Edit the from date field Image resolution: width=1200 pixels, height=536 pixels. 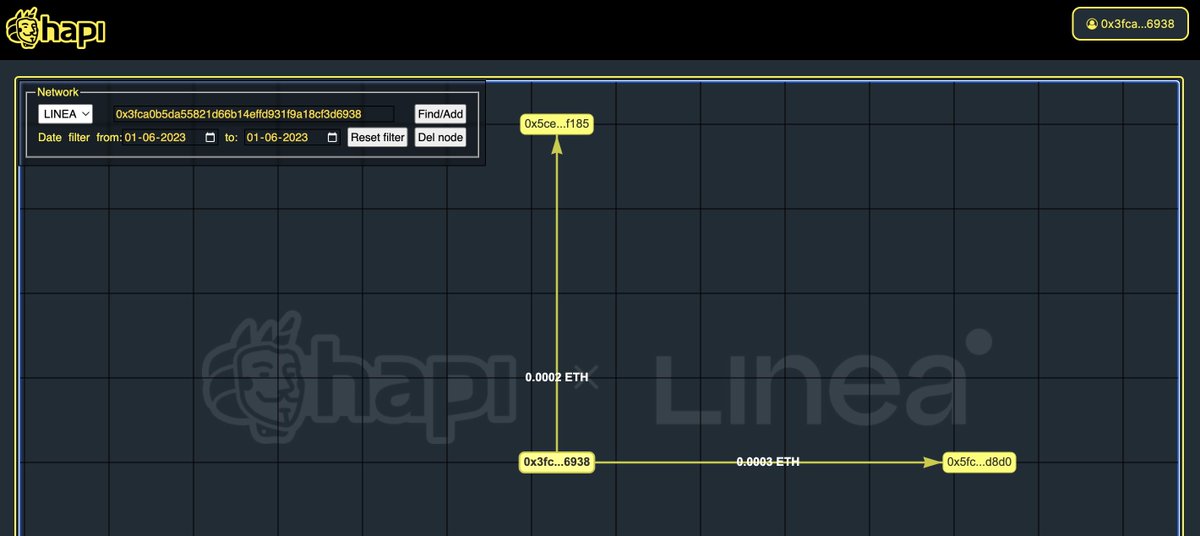click(171, 137)
